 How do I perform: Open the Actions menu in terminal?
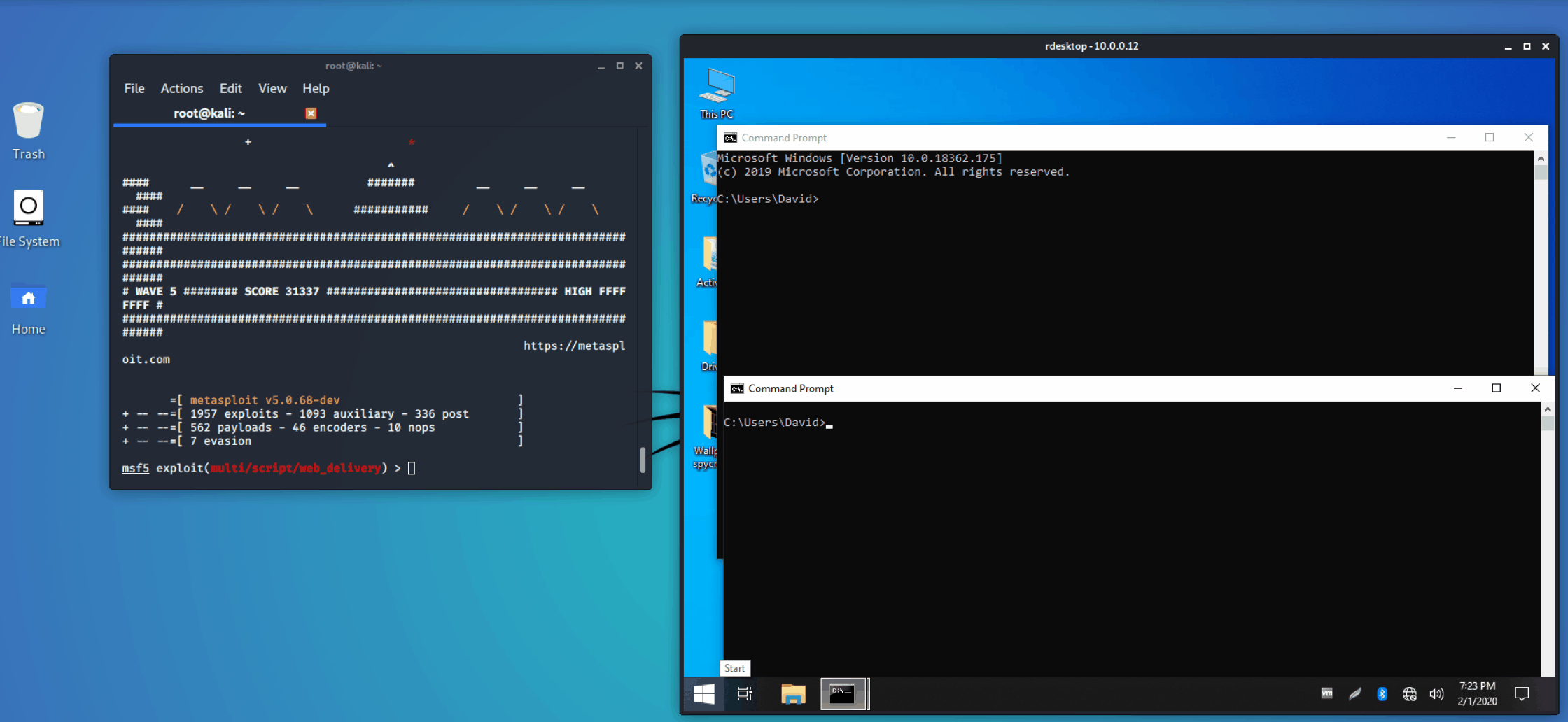coord(182,89)
